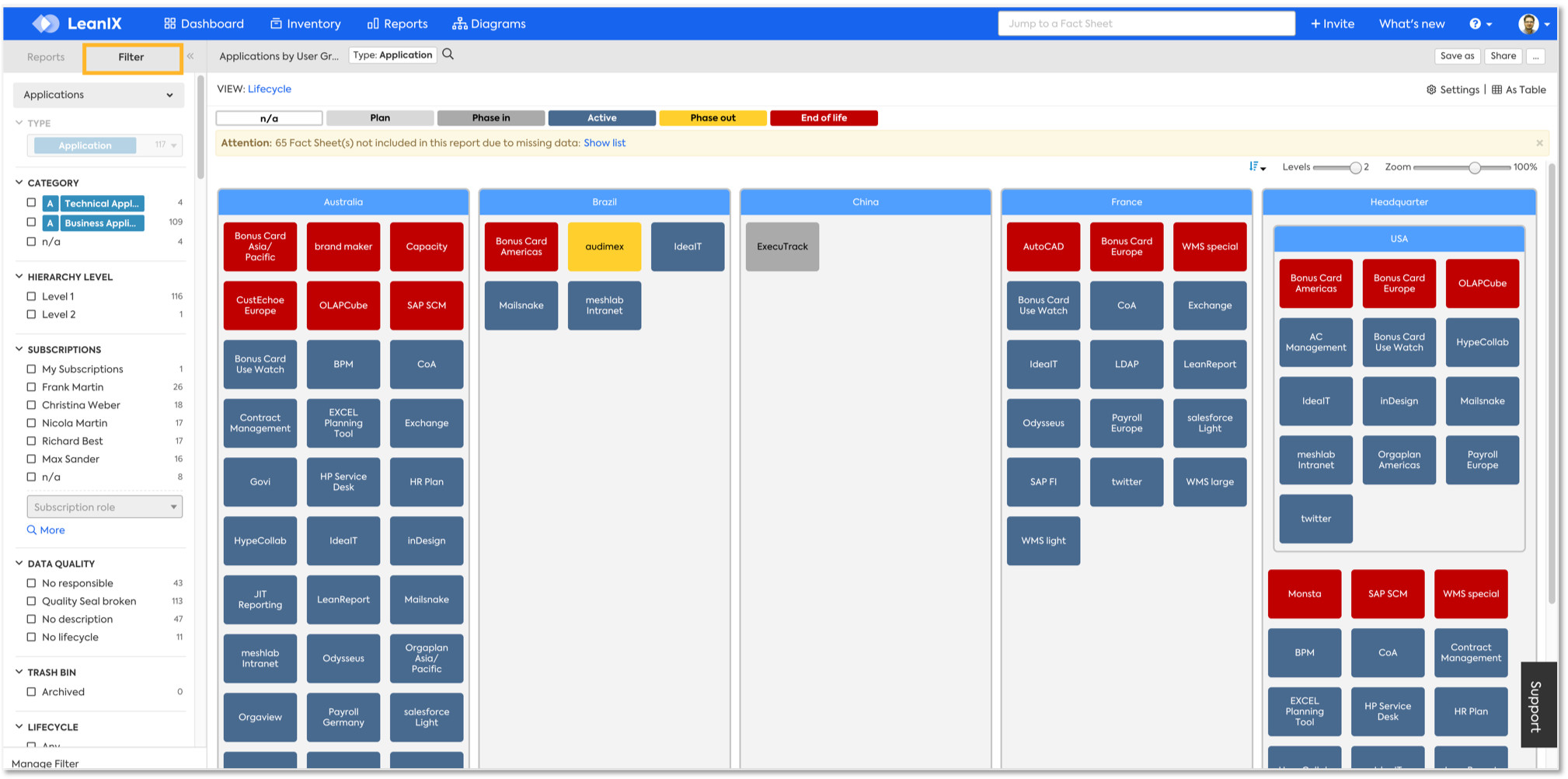Image resolution: width=1568 pixels, height=779 pixels.
Task: Check the Quality Seal broken checkbox
Action: coord(31,601)
